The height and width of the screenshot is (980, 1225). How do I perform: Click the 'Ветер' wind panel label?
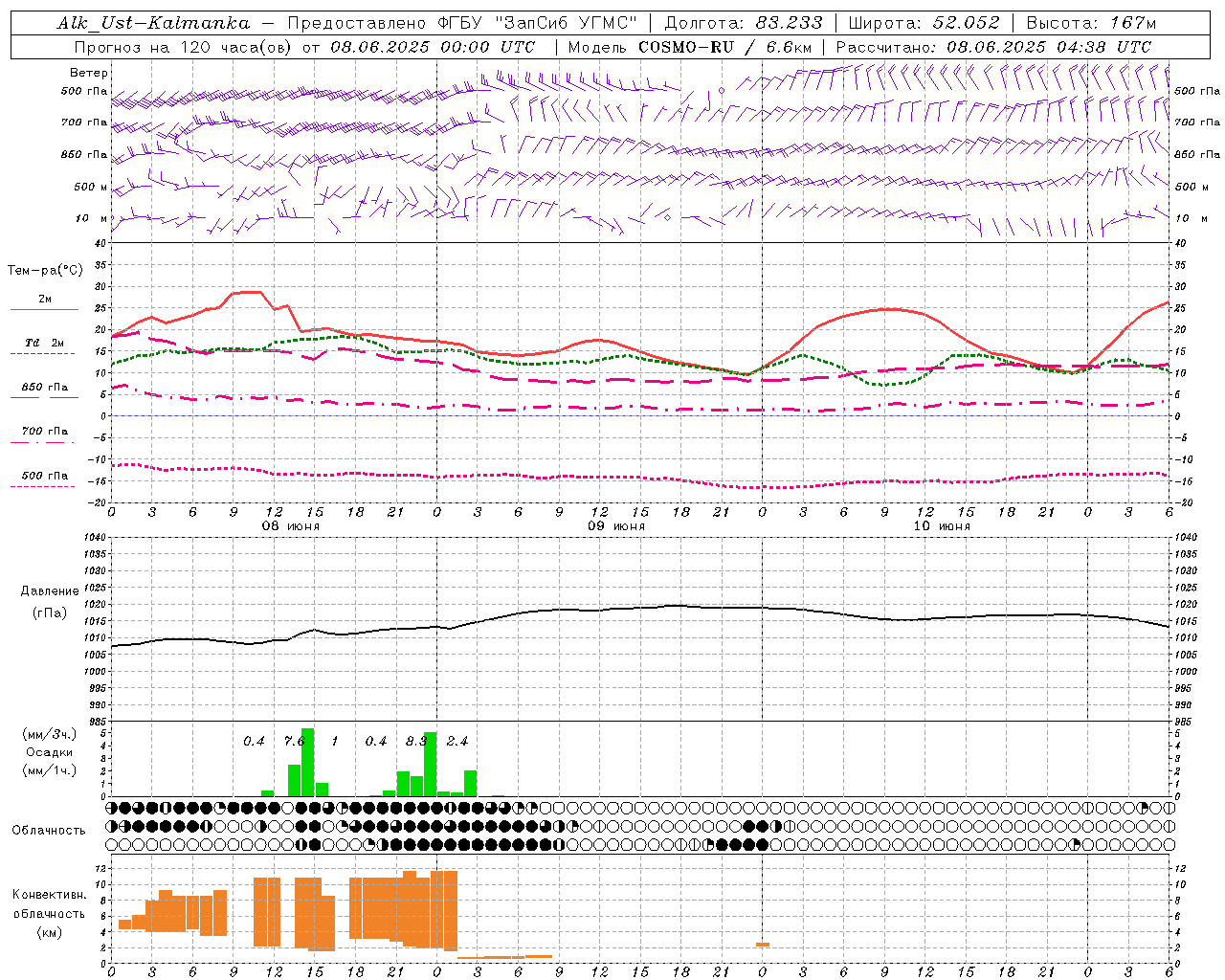tap(89, 73)
